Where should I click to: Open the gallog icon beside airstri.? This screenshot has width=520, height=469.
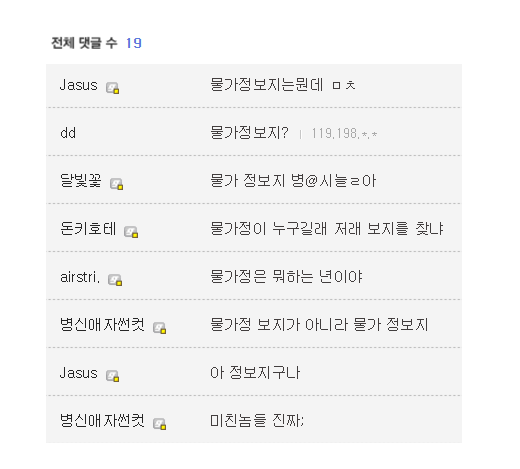tap(115, 280)
